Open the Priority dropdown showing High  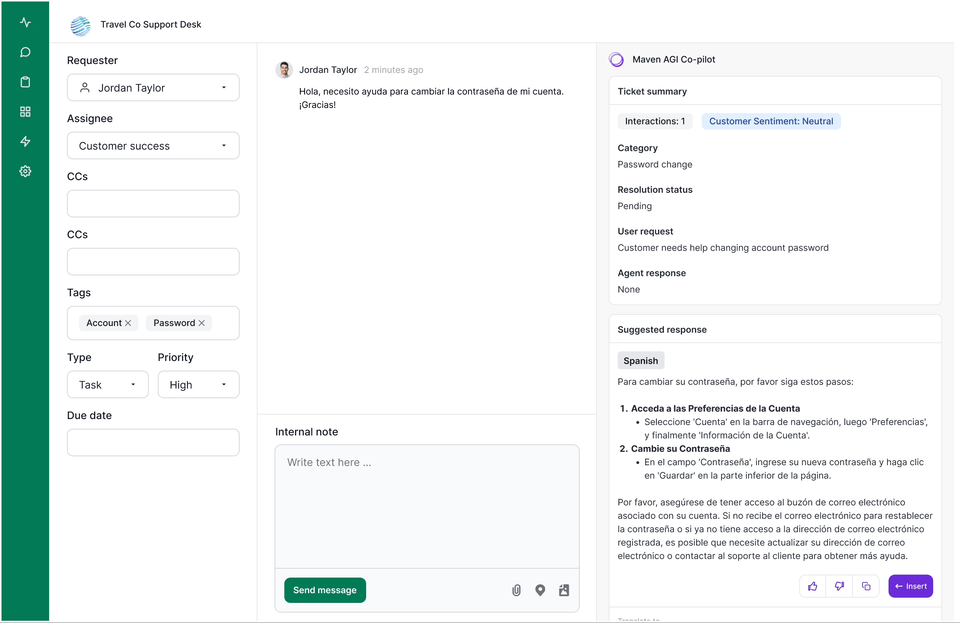(x=198, y=385)
